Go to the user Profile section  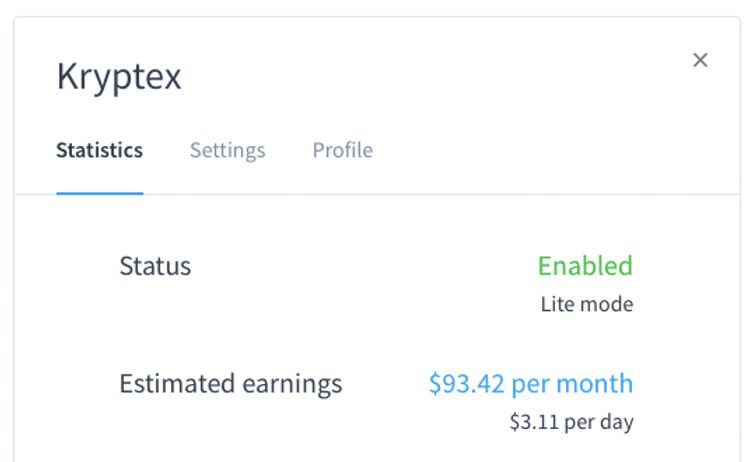[x=342, y=150]
